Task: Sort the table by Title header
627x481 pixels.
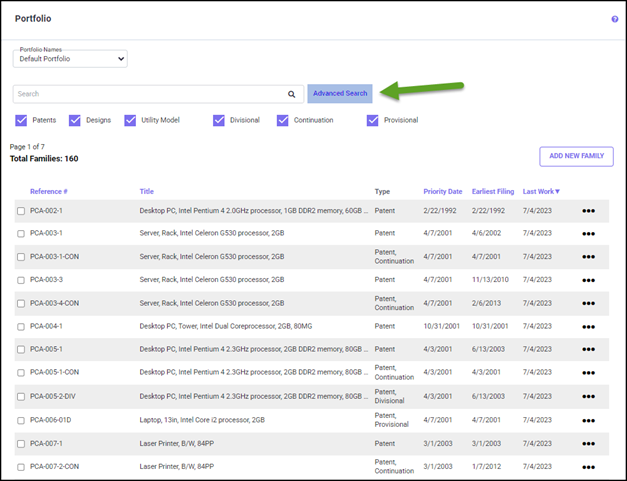Action: [146, 191]
